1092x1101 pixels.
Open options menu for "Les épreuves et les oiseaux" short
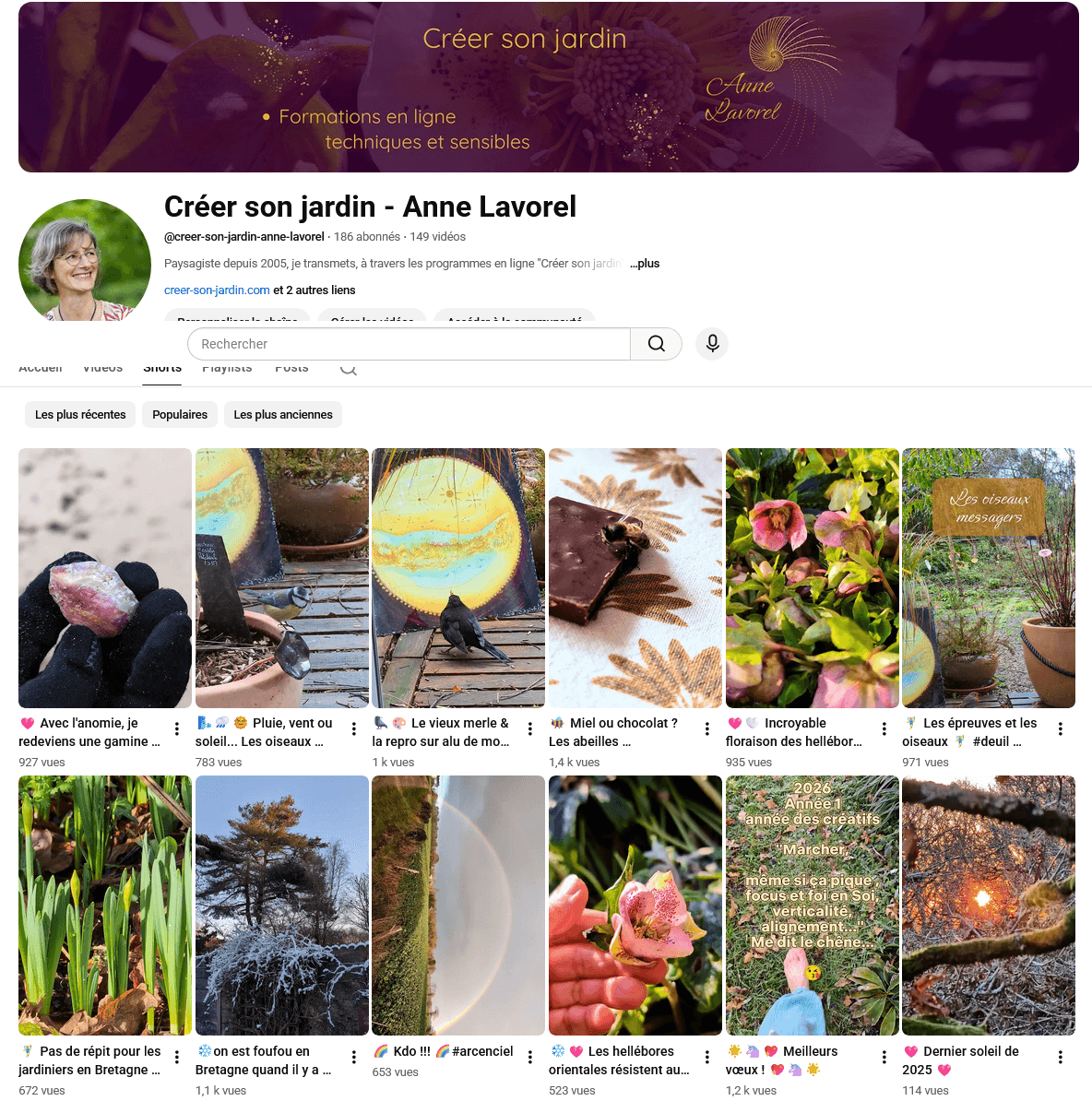click(x=1061, y=728)
